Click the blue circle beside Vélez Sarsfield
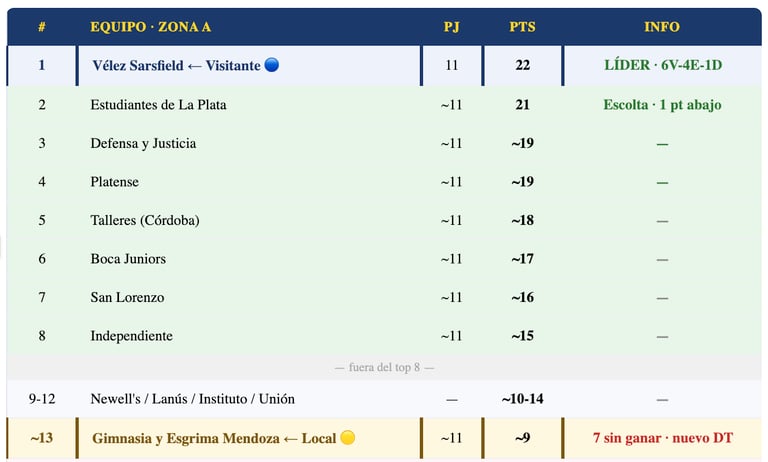This screenshot has height=462, width=768. (x=272, y=65)
